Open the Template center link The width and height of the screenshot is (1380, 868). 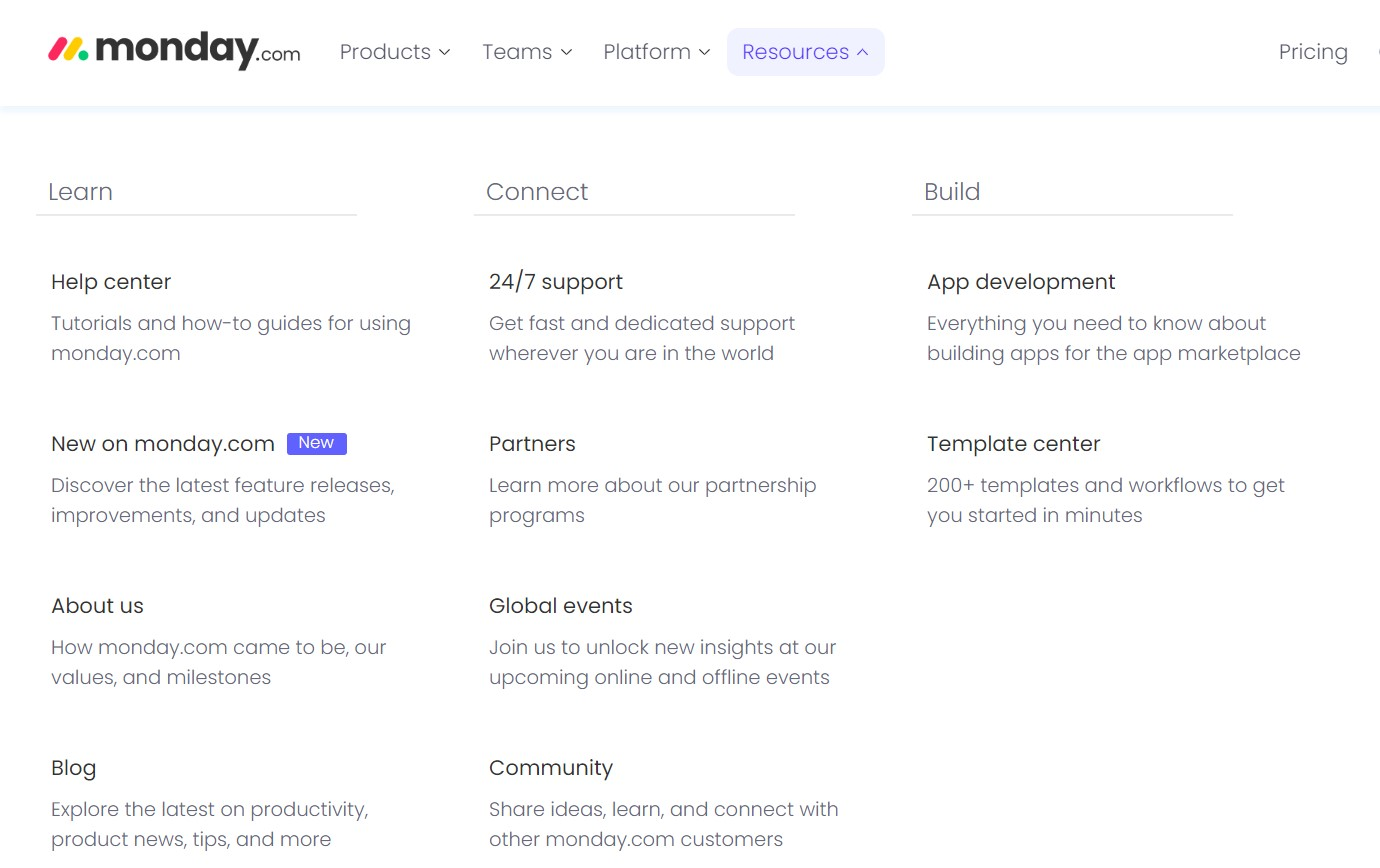click(1013, 444)
